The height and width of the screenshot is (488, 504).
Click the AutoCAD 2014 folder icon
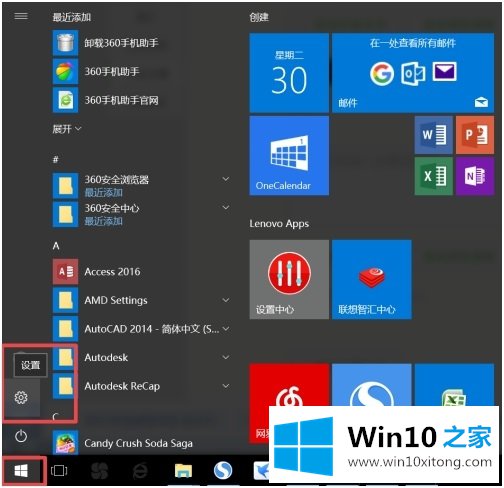65,329
